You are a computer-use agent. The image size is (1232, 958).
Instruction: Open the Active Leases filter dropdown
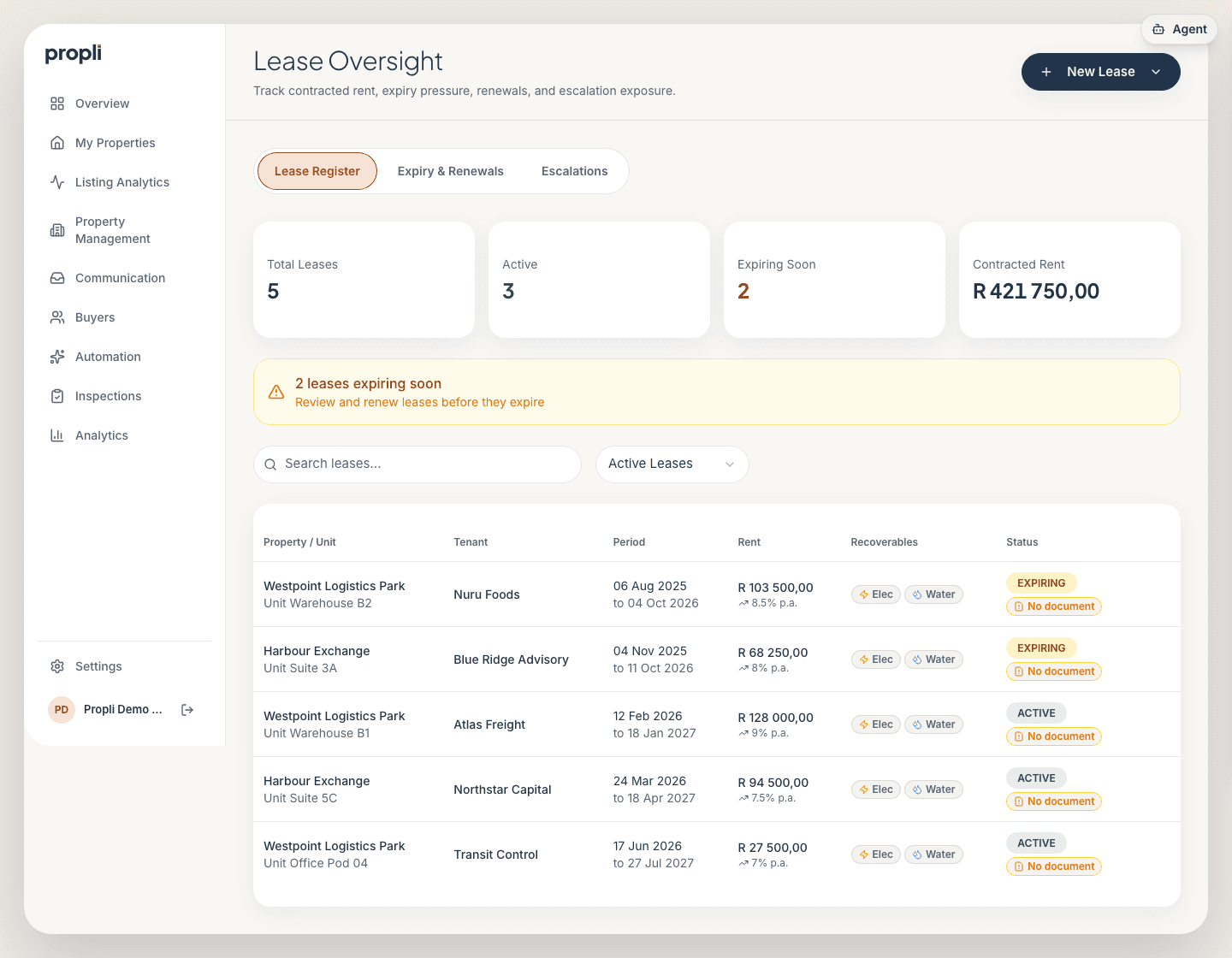tap(672, 464)
